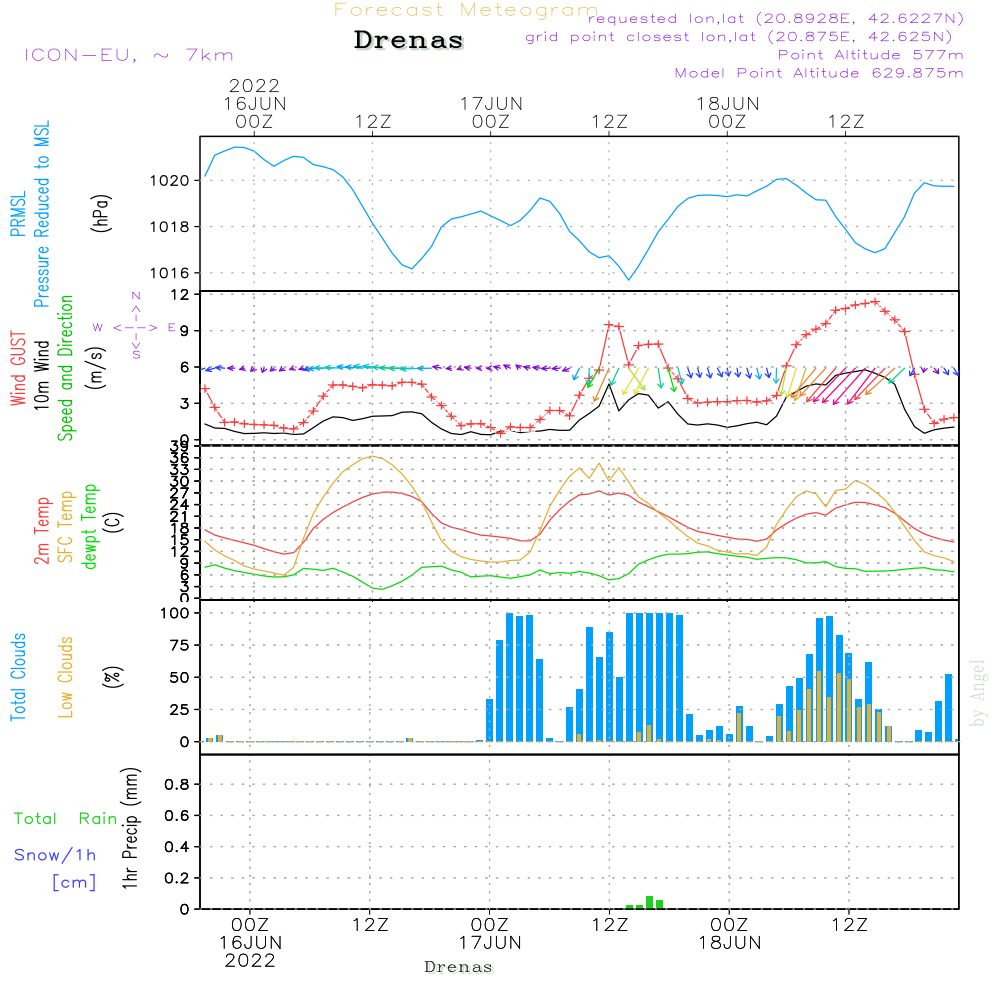Viewport: 1000px width, 1000px height.
Task: Select the "2022" year label below bottom axis
Action: coord(250,961)
